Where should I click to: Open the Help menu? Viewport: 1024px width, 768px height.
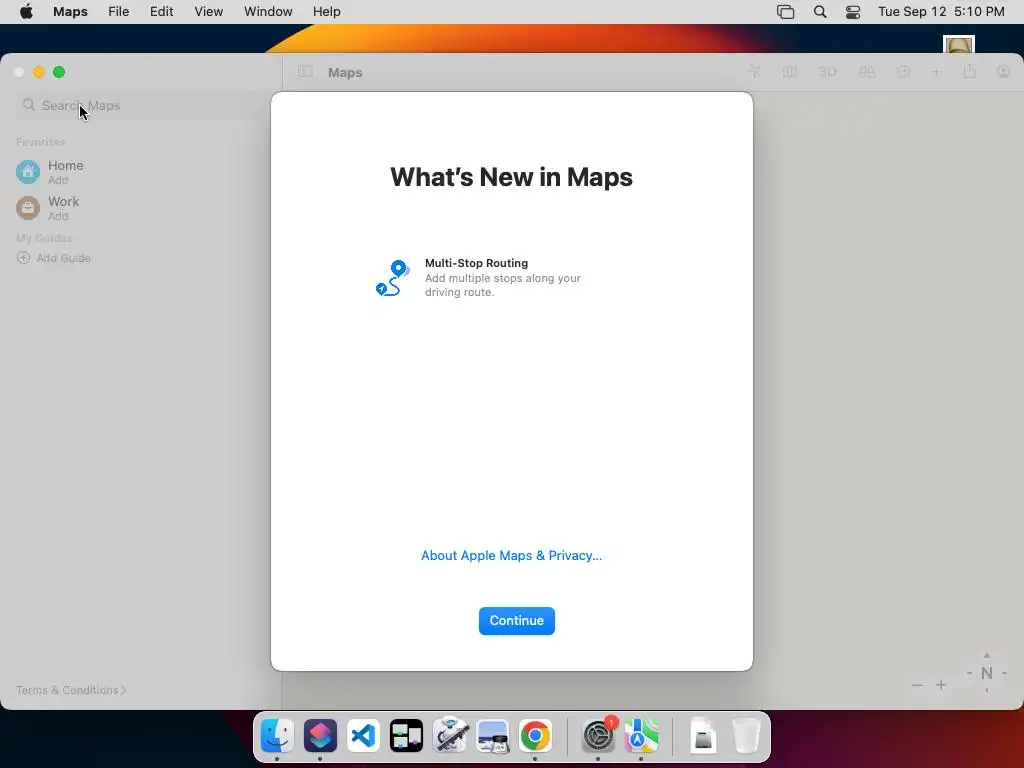327,12
